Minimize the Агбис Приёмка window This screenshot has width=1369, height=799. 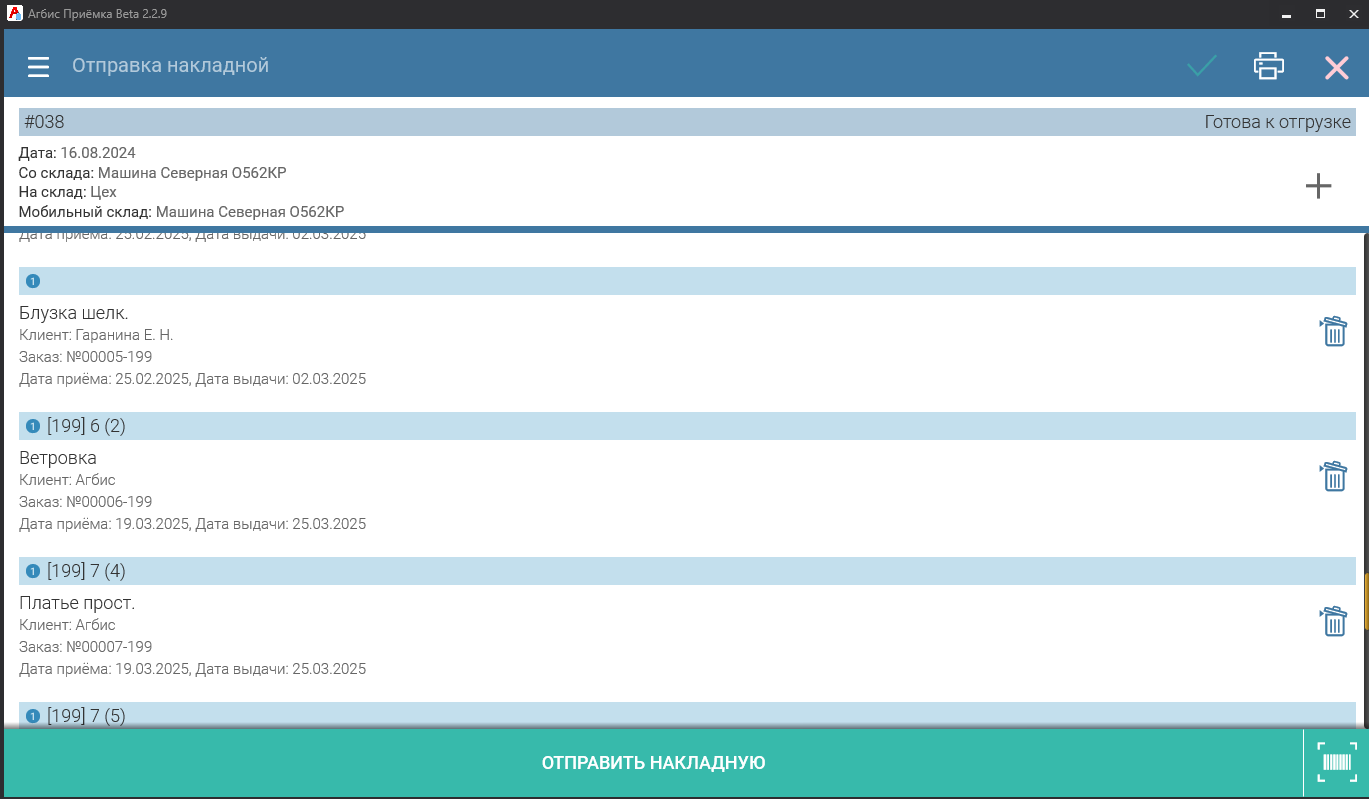(1285, 14)
